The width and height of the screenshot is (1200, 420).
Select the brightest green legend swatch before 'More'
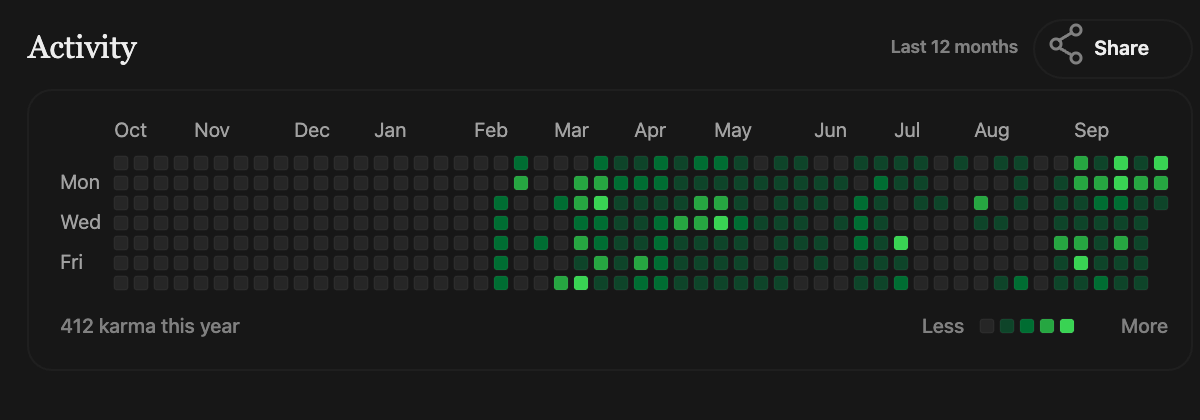(x=1067, y=326)
